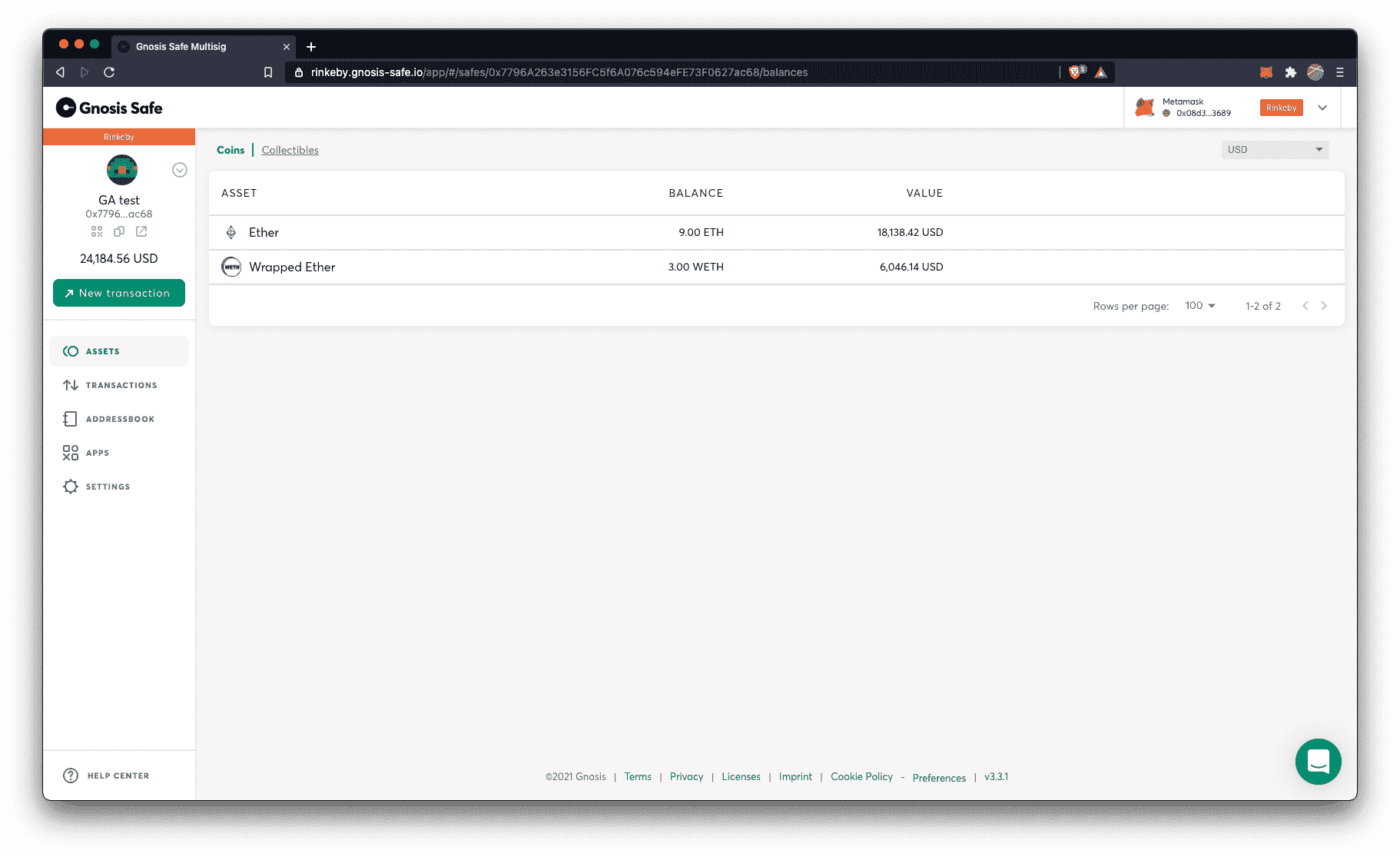The image size is (1400, 857).
Task: Open a new browser tab
Action: [x=311, y=47]
